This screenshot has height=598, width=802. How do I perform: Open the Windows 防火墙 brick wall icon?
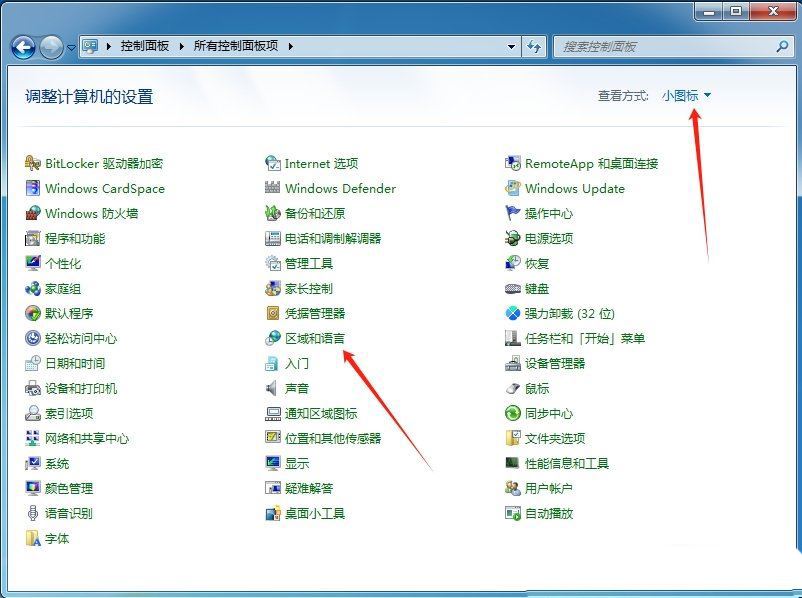click(x=33, y=213)
